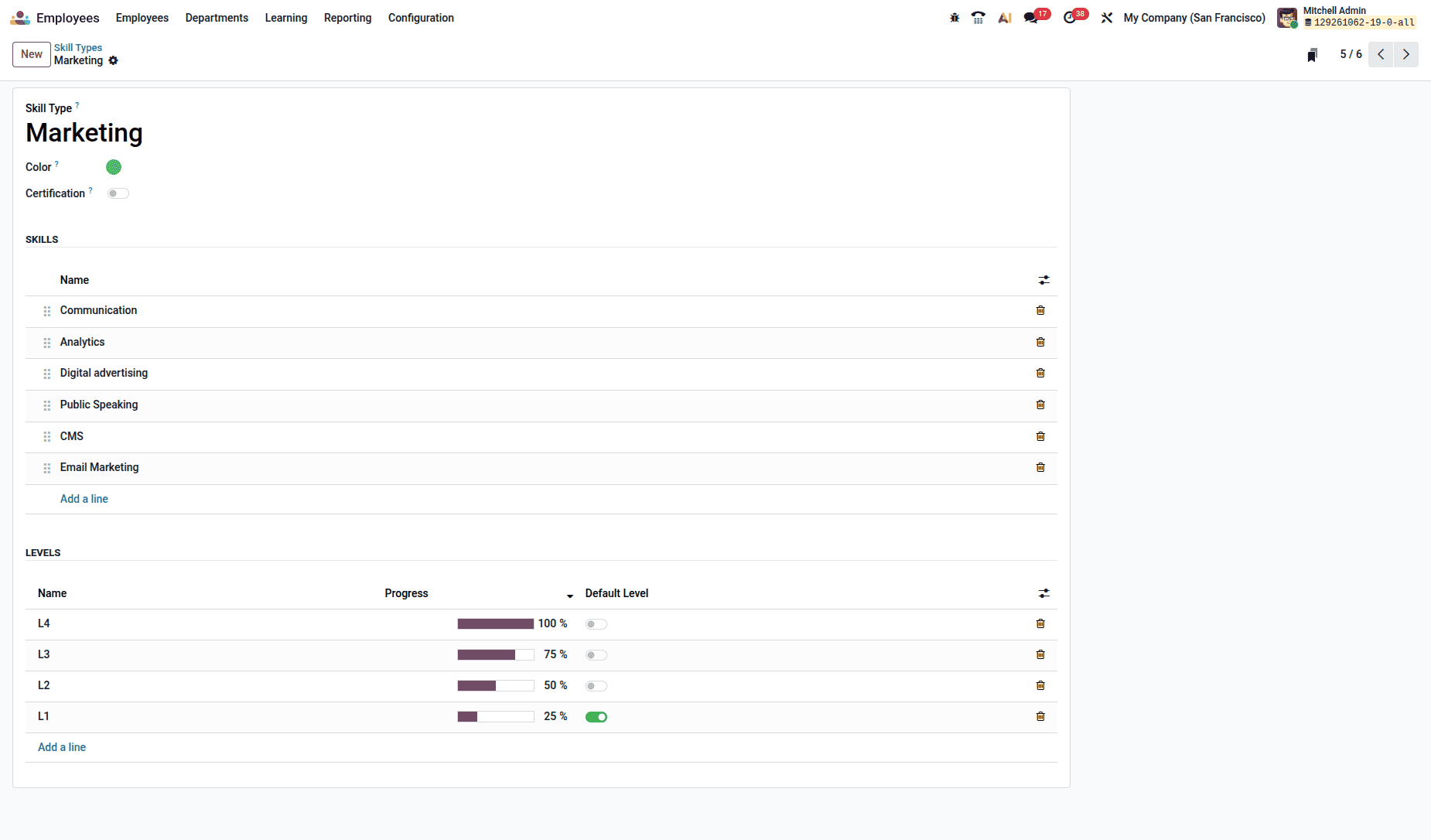Toggle the Certification switch
Screen dimensions: 1431x840
tap(118, 193)
